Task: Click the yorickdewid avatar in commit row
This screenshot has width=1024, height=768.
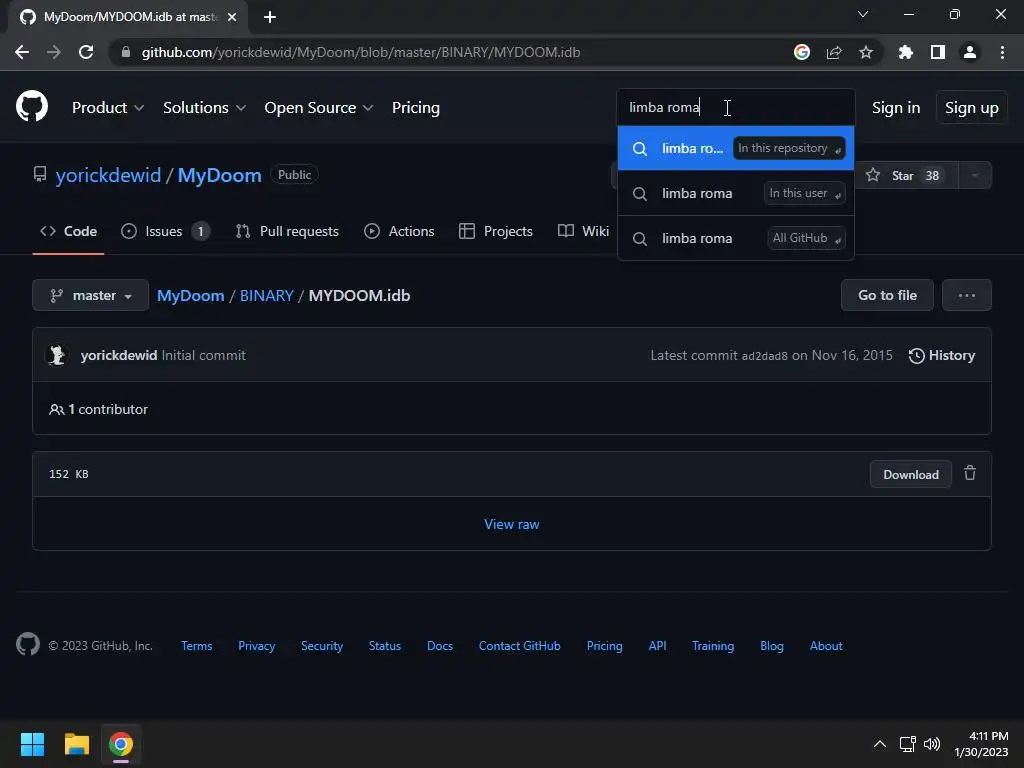Action: point(57,355)
